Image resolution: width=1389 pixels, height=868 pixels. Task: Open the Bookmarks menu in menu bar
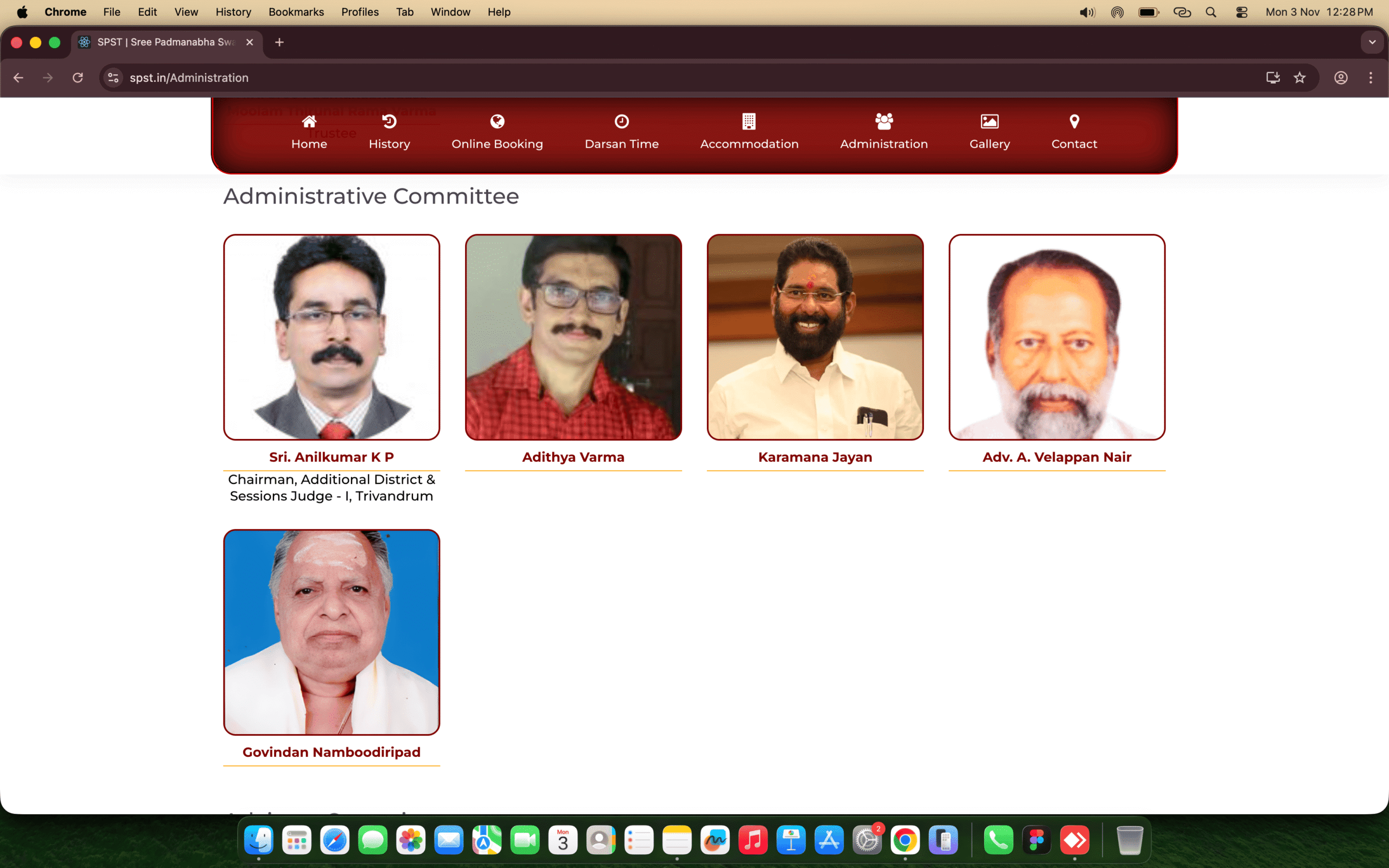point(296,12)
